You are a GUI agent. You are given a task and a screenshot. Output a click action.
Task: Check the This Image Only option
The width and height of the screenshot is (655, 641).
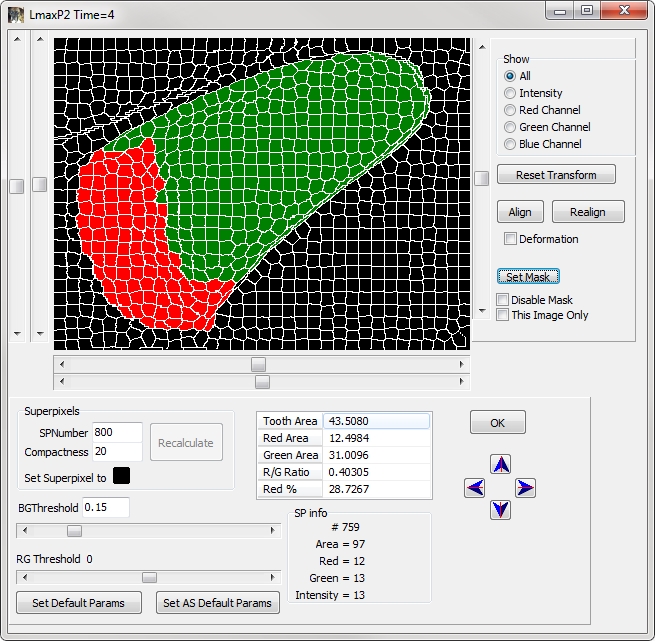tap(503, 315)
